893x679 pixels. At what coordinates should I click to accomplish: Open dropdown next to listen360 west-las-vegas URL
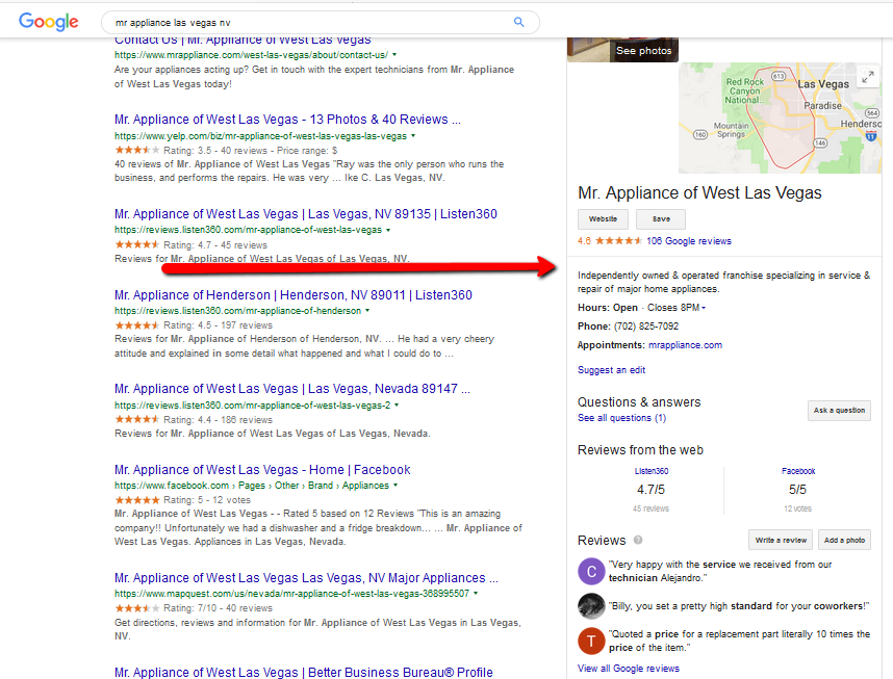pos(388,230)
